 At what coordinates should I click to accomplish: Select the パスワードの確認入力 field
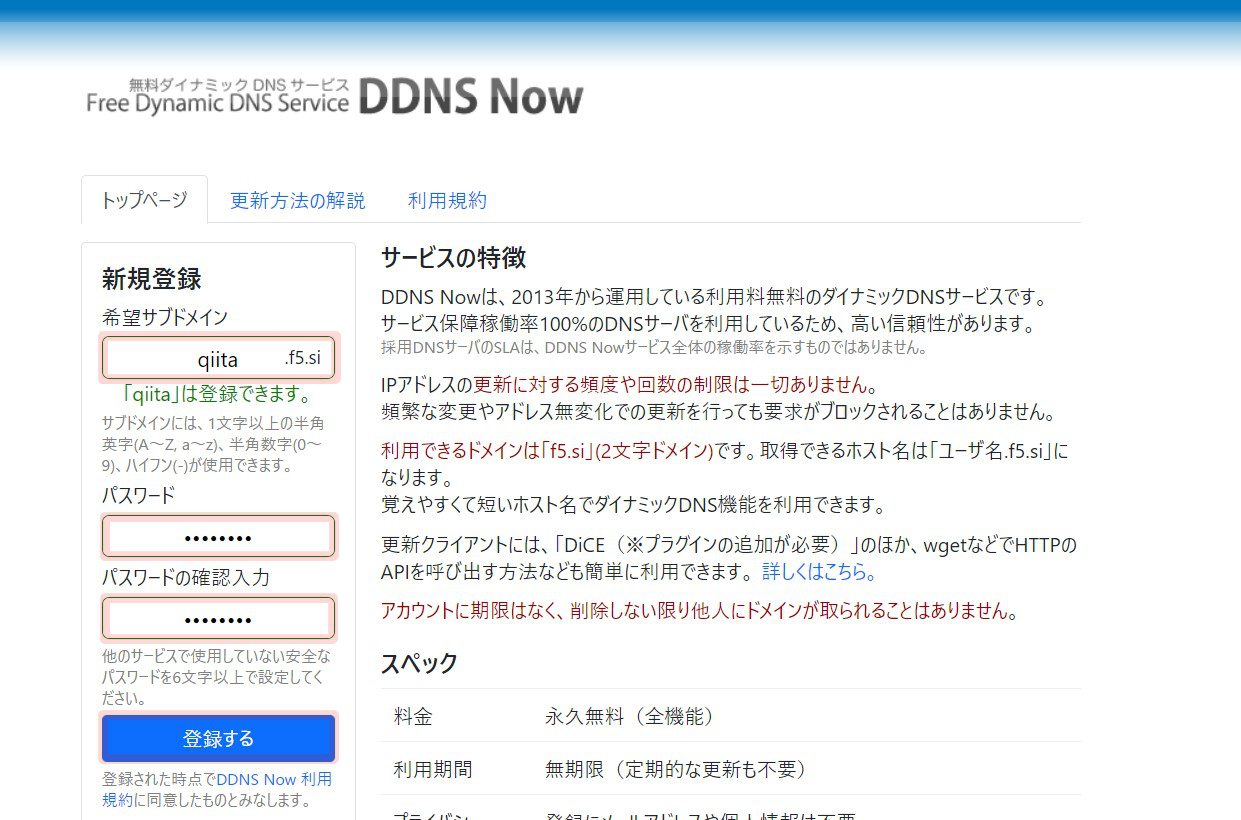tap(218, 619)
